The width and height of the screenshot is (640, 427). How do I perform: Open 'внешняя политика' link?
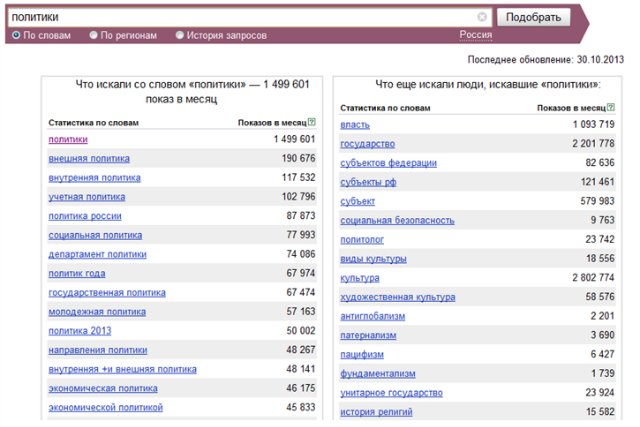[x=89, y=159]
